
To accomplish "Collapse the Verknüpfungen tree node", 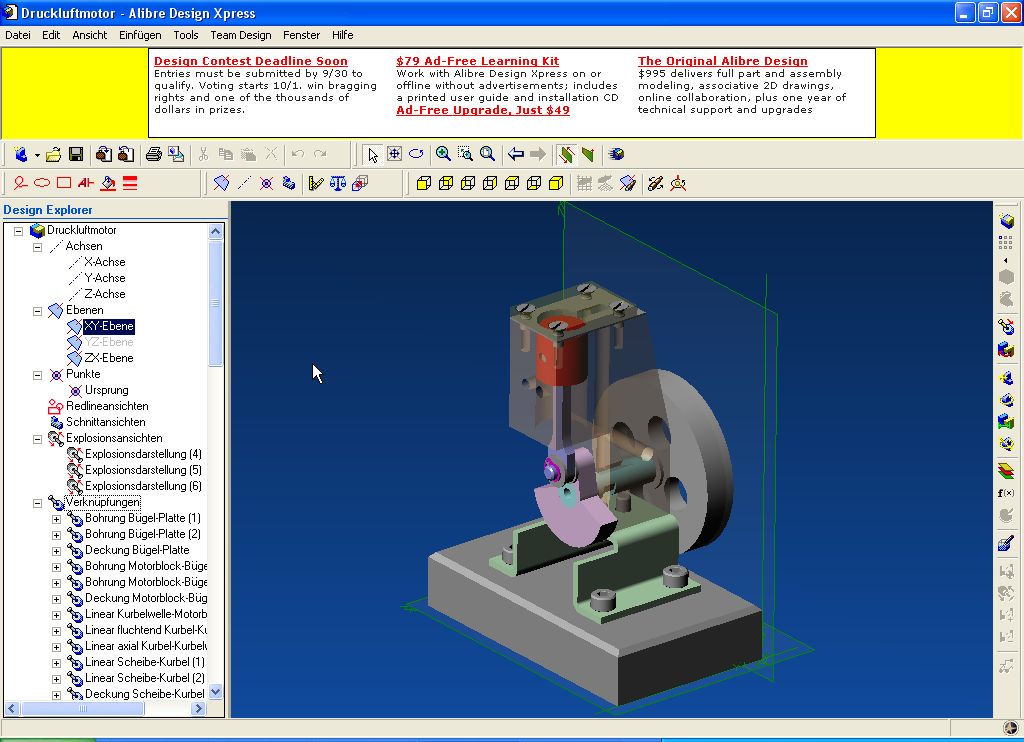I will (x=37, y=503).
